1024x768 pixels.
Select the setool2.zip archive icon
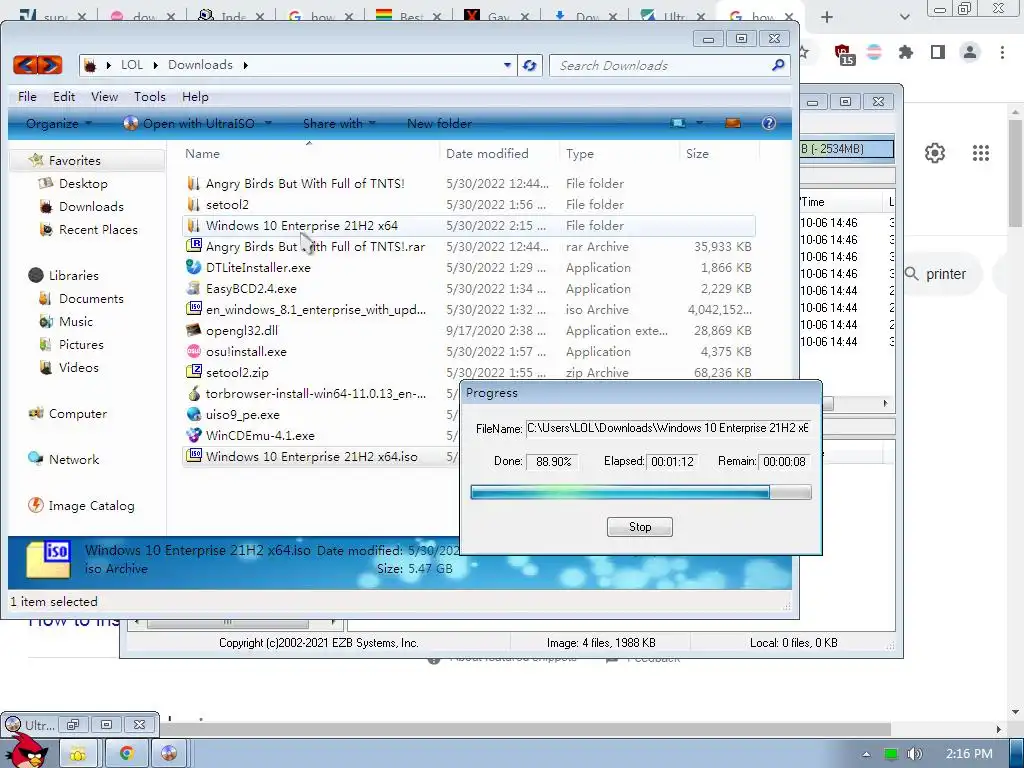[x=193, y=372]
